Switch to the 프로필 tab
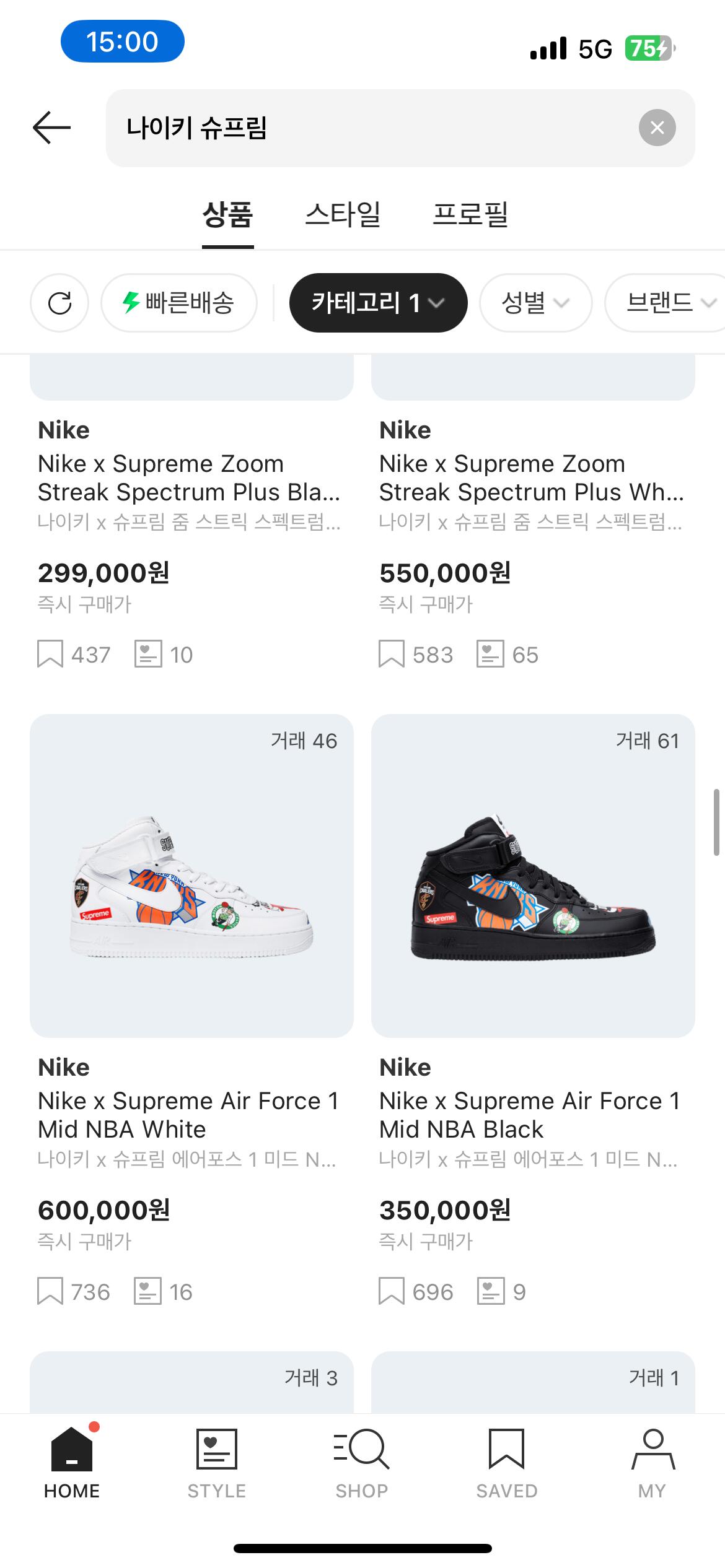The image size is (725, 1568). tap(470, 216)
